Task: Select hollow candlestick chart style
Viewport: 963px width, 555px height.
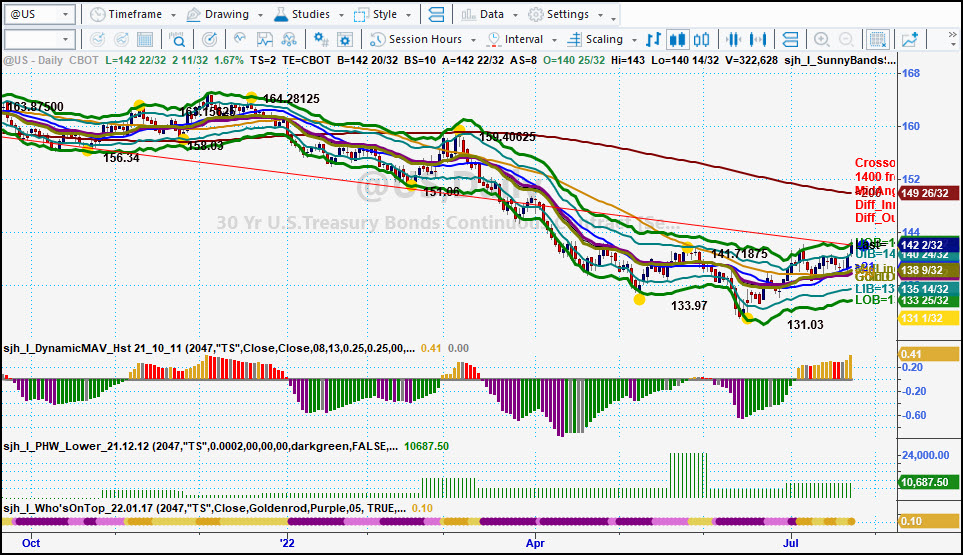Action: (701, 39)
